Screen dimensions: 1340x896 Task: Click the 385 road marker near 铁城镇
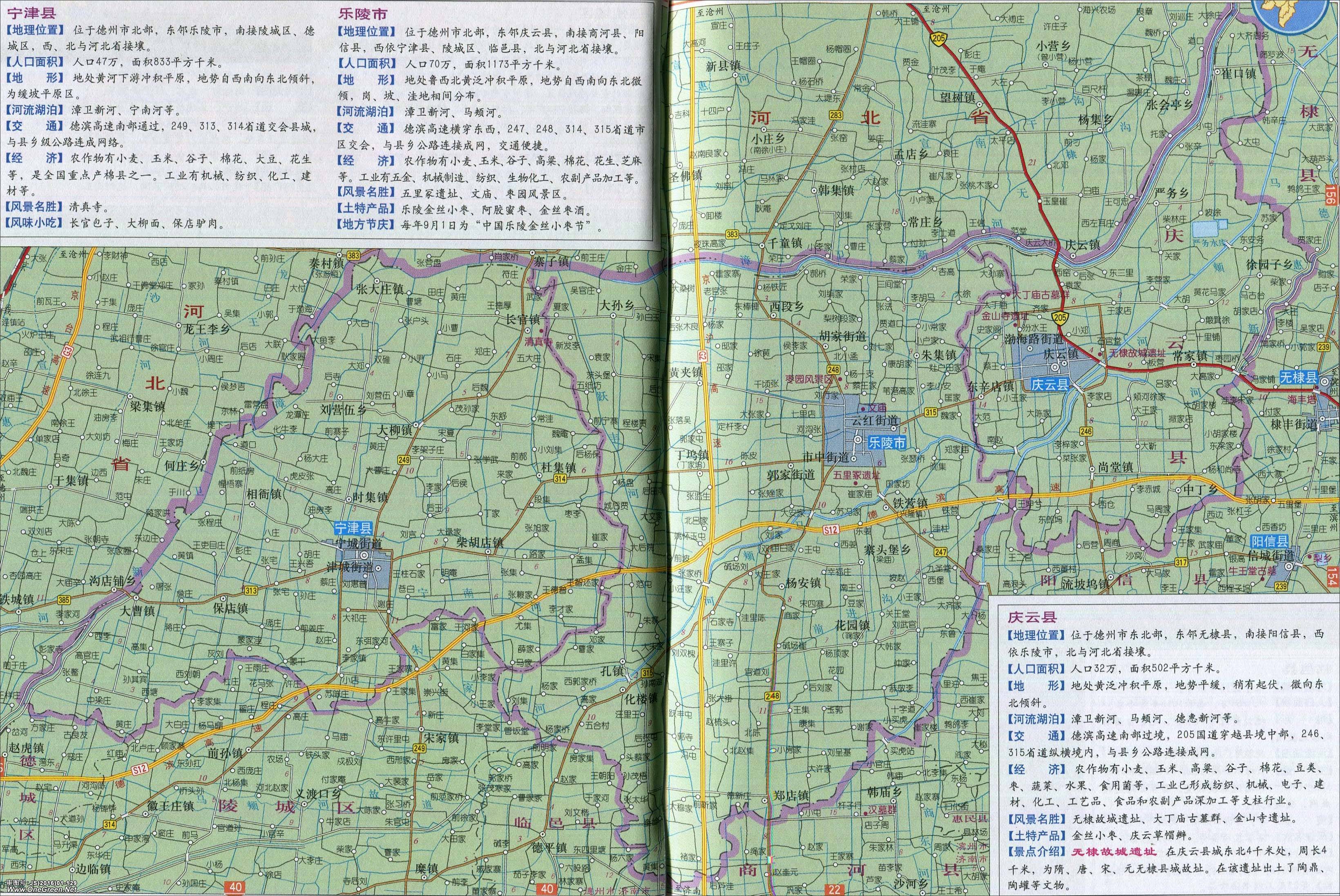tap(64, 600)
